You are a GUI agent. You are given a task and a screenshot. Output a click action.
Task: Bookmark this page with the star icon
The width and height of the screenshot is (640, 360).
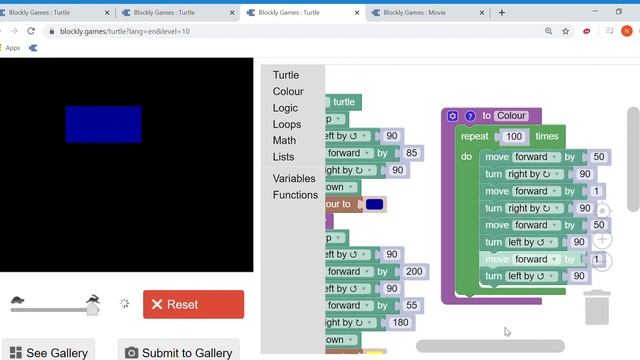[x=565, y=31]
